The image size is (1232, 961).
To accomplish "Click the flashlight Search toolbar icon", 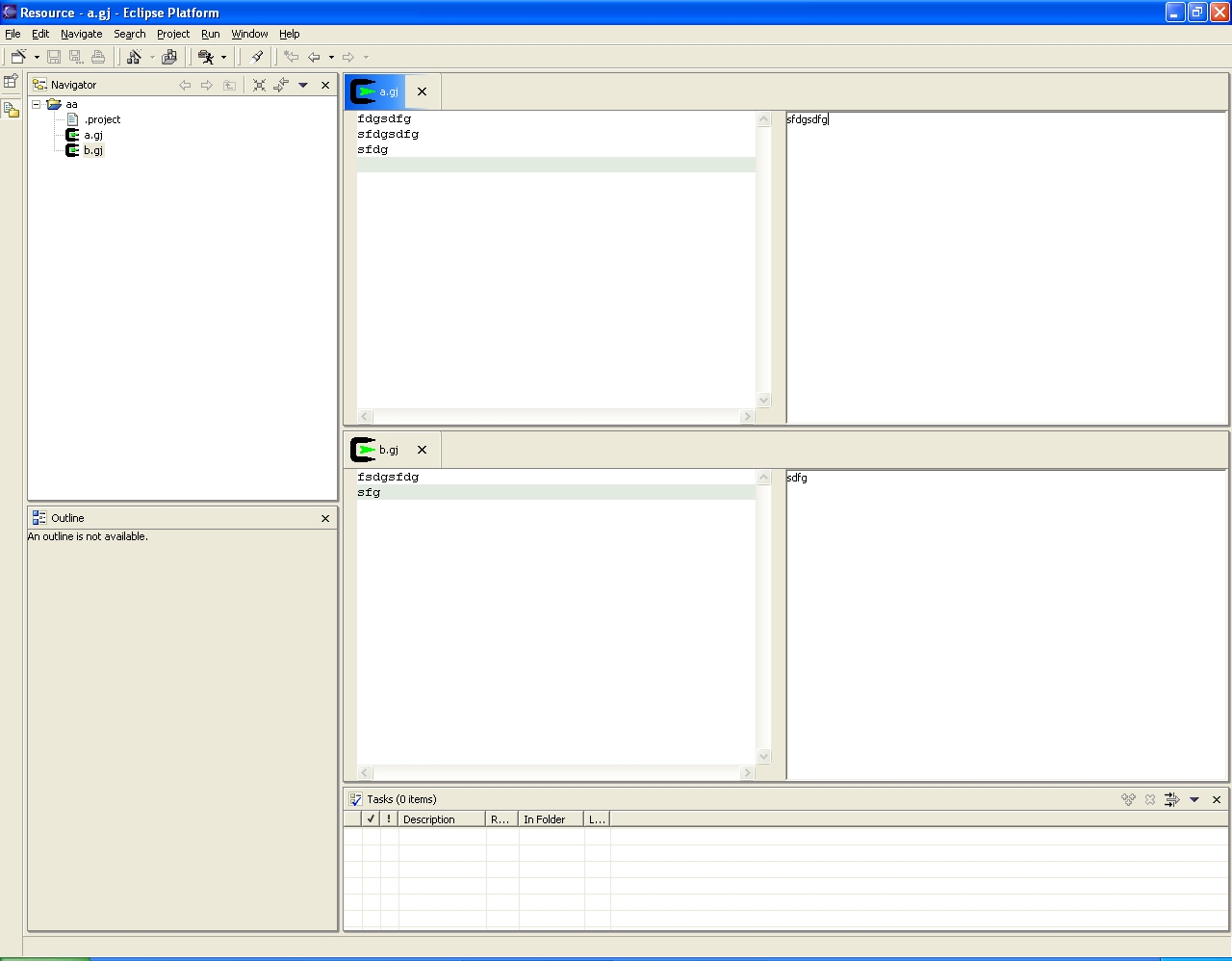I will click(x=257, y=57).
